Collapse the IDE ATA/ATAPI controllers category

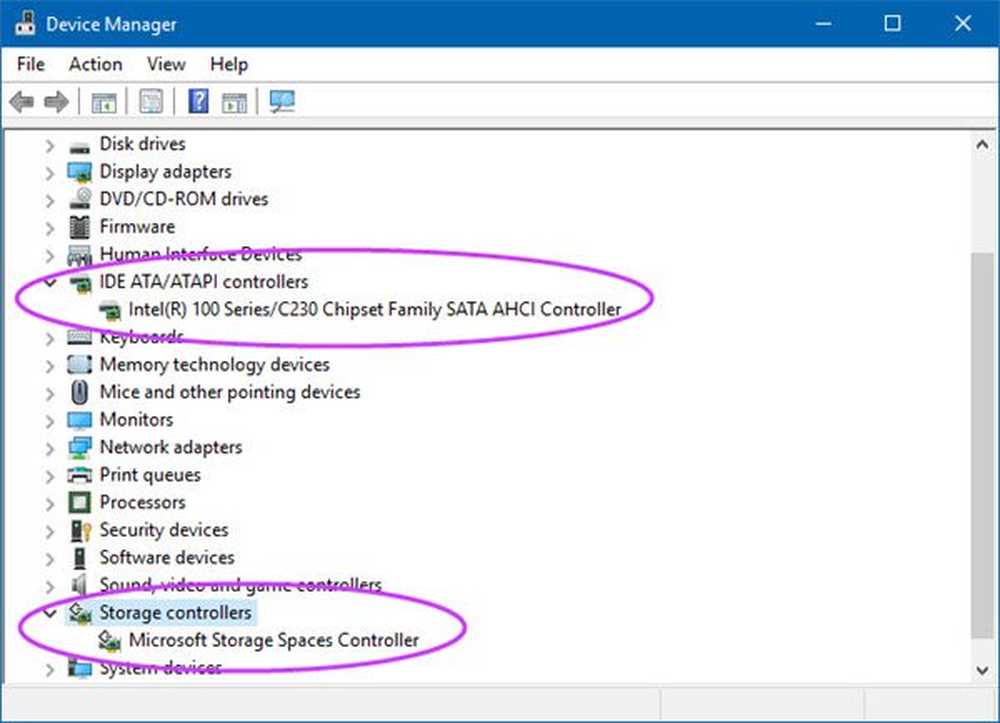(x=50, y=282)
